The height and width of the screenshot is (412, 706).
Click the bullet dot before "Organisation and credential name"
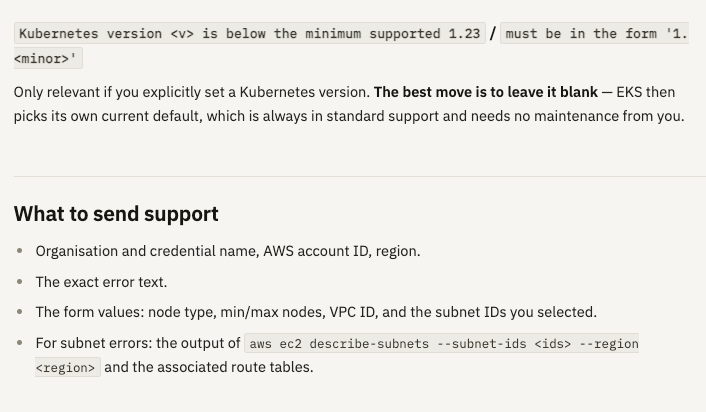point(19,251)
